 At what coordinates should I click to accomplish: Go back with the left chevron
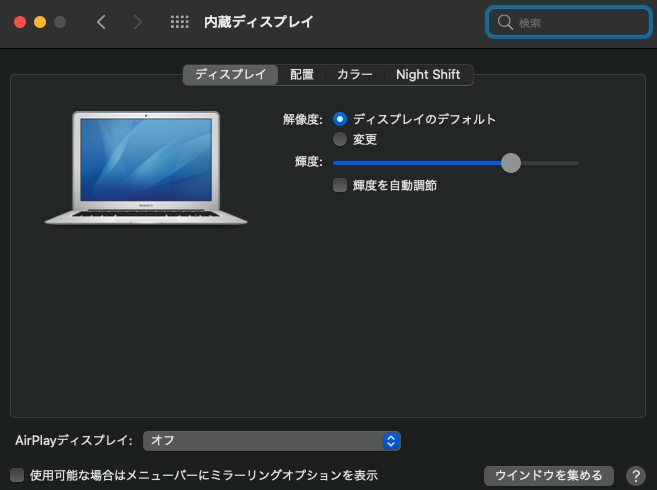101,22
